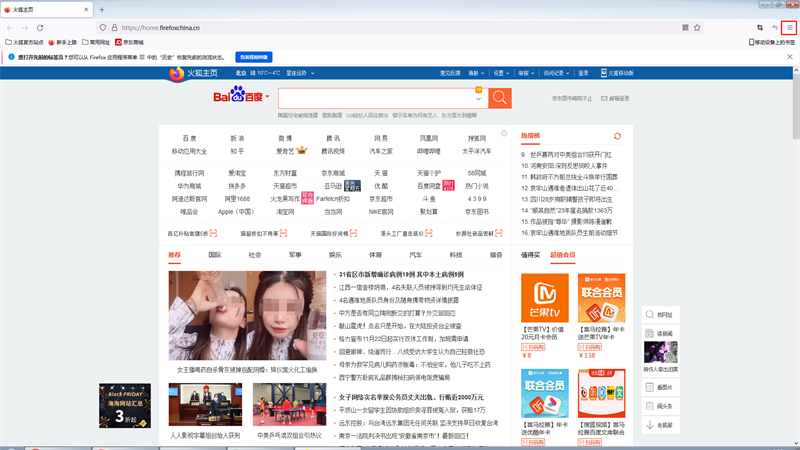Viewport: 800px width, 450px height.
Task: Expand 设置 settings dropdown in header
Action: (501, 73)
